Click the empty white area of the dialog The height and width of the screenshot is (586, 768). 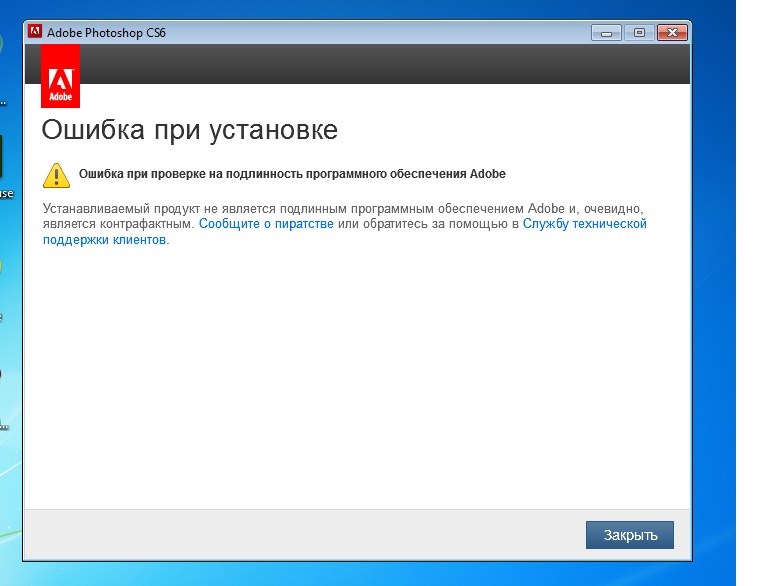tap(350, 380)
